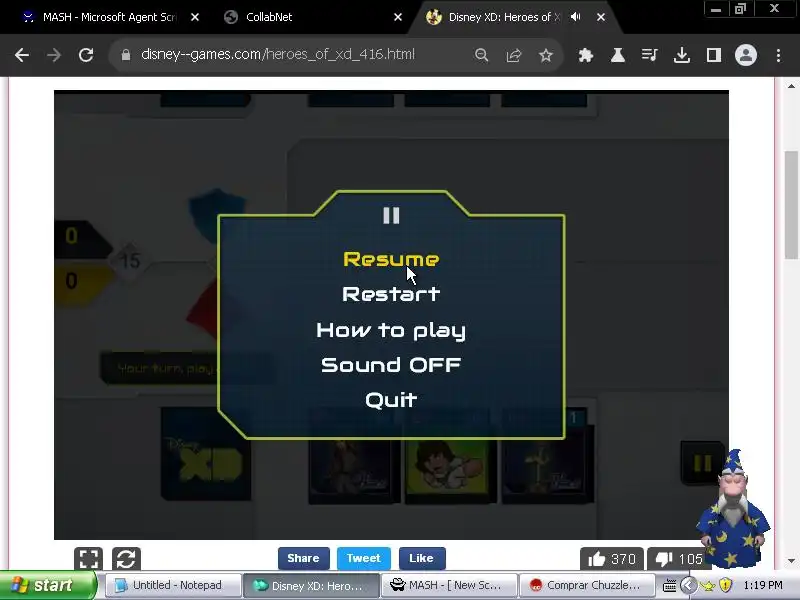The image size is (800, 600).
Task: Click the page scrollbar up arrow
Action: (791, 86)
